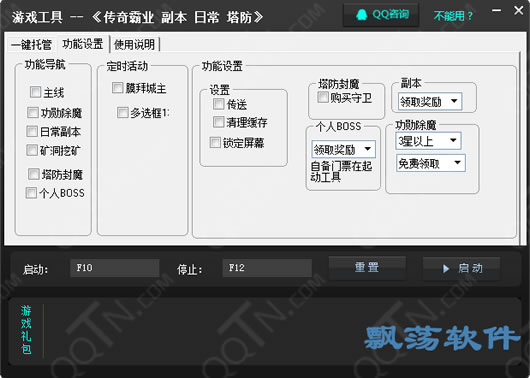Switch to the 一键托管 tab
This screenshot has width=530, height=378.
pos(31,44)
